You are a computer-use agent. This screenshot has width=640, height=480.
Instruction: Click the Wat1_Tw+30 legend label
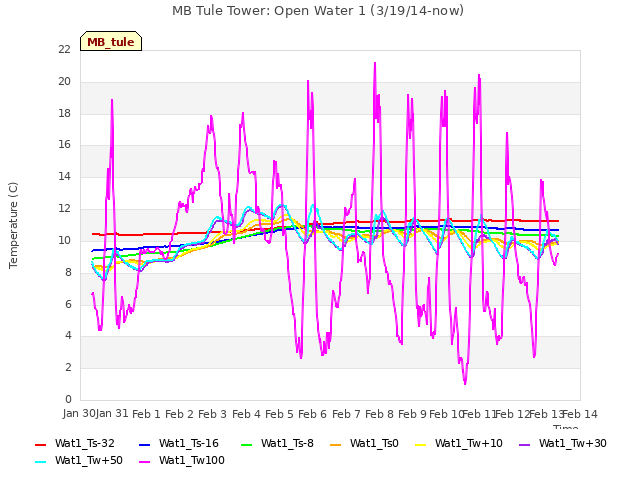573,444
